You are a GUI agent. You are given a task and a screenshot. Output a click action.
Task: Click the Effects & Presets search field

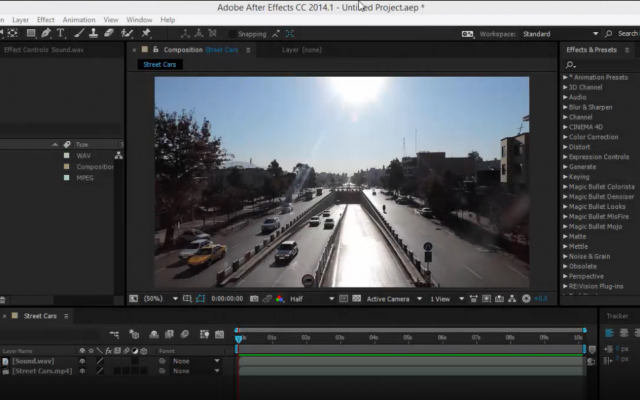coord(602,64)
